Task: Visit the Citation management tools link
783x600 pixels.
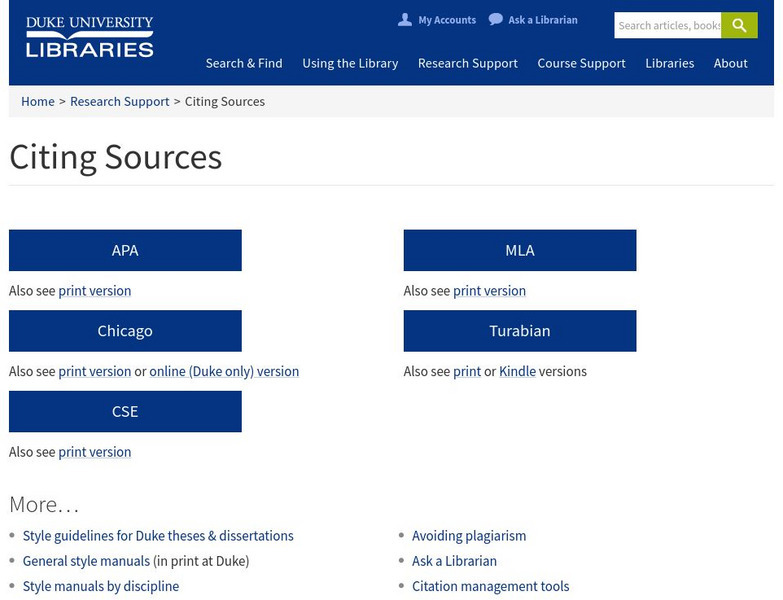Action: [490, 586]
